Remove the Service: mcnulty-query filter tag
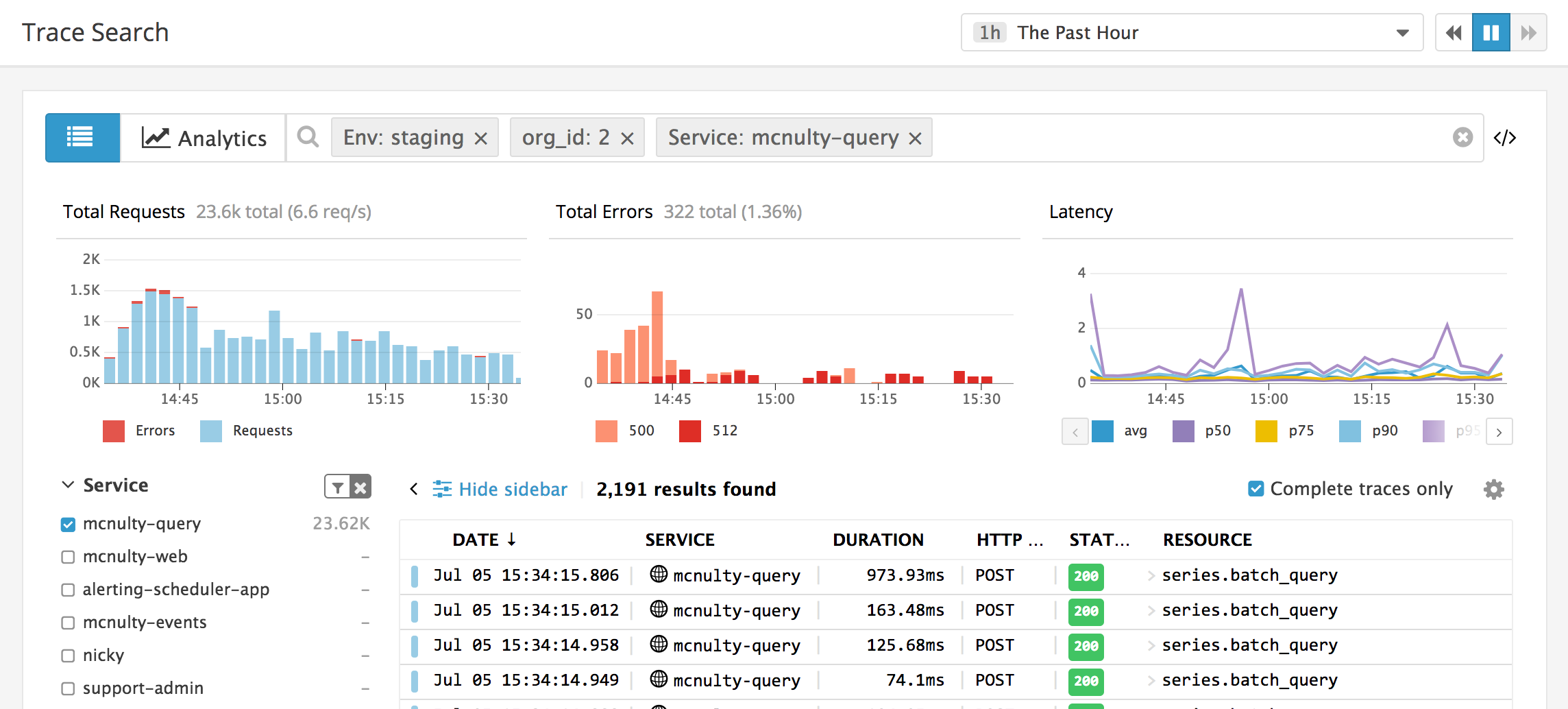This screenshot has width=1568, height=709. pos(916,138)
